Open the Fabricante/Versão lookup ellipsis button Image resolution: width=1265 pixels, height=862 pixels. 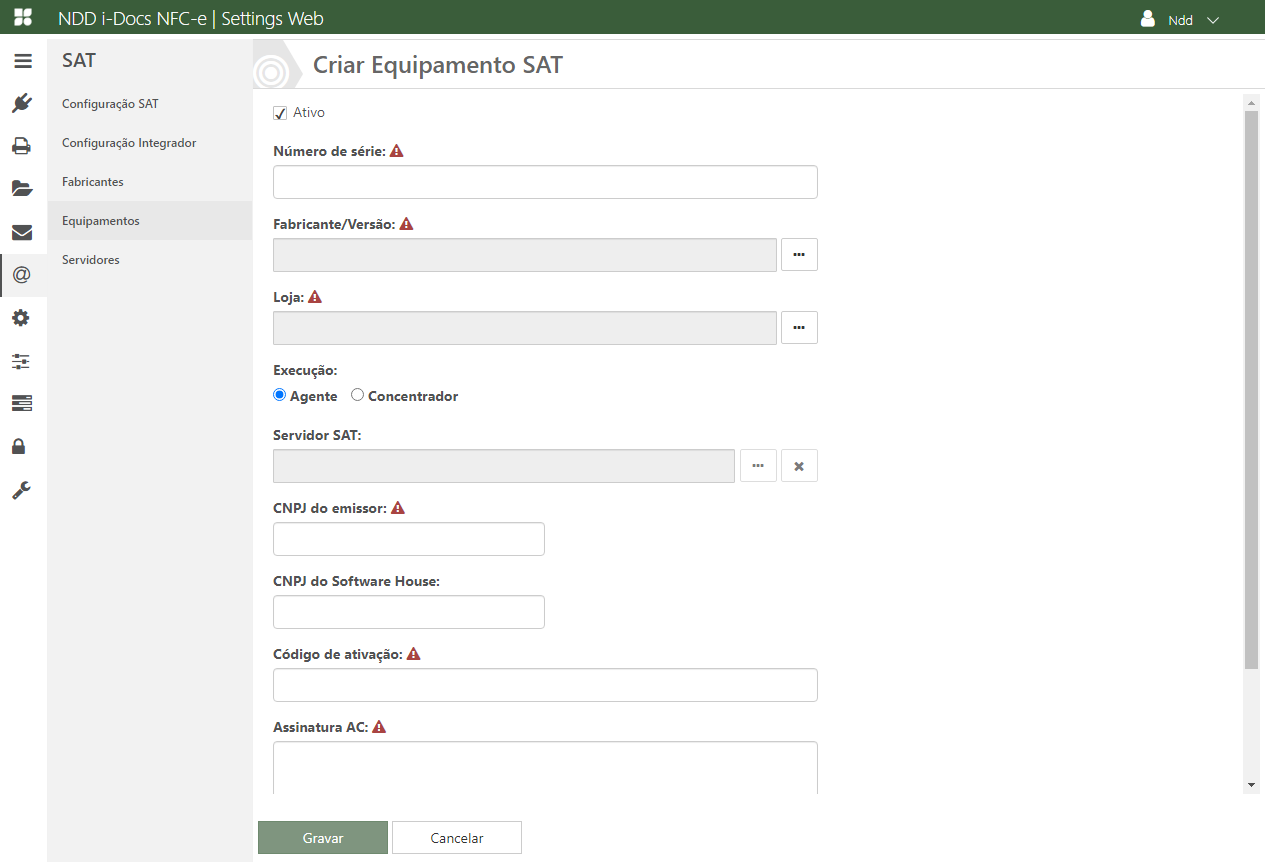799,255
